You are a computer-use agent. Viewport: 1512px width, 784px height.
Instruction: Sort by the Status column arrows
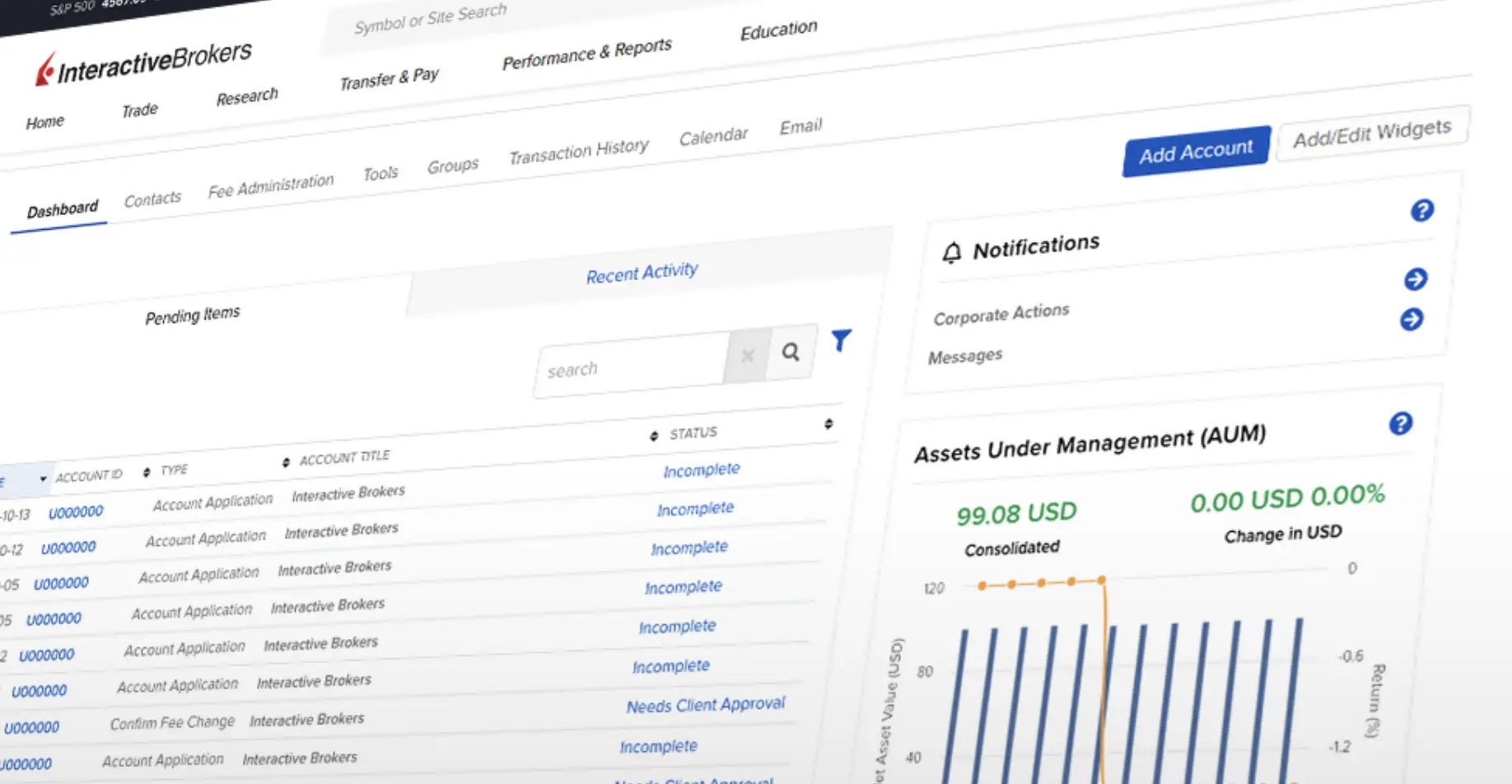[x=654, y=436]
